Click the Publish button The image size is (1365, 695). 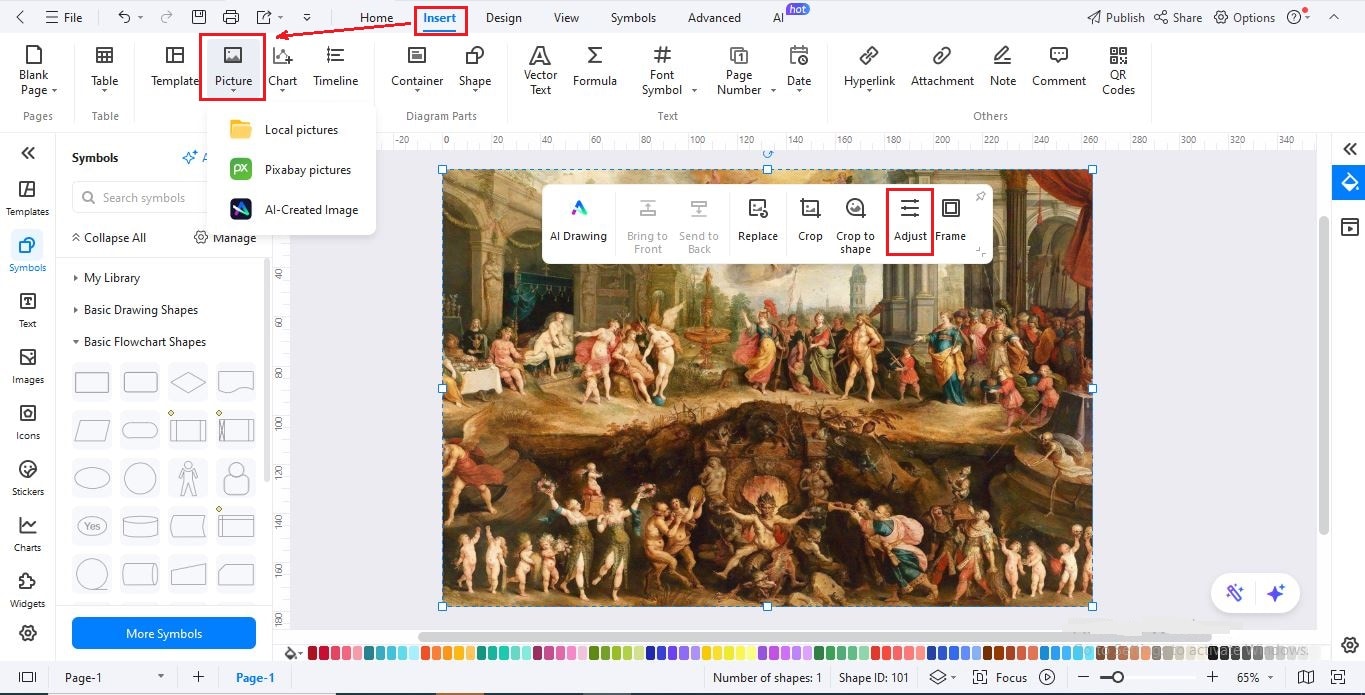pyautogui.click(x=1115, y=17)
